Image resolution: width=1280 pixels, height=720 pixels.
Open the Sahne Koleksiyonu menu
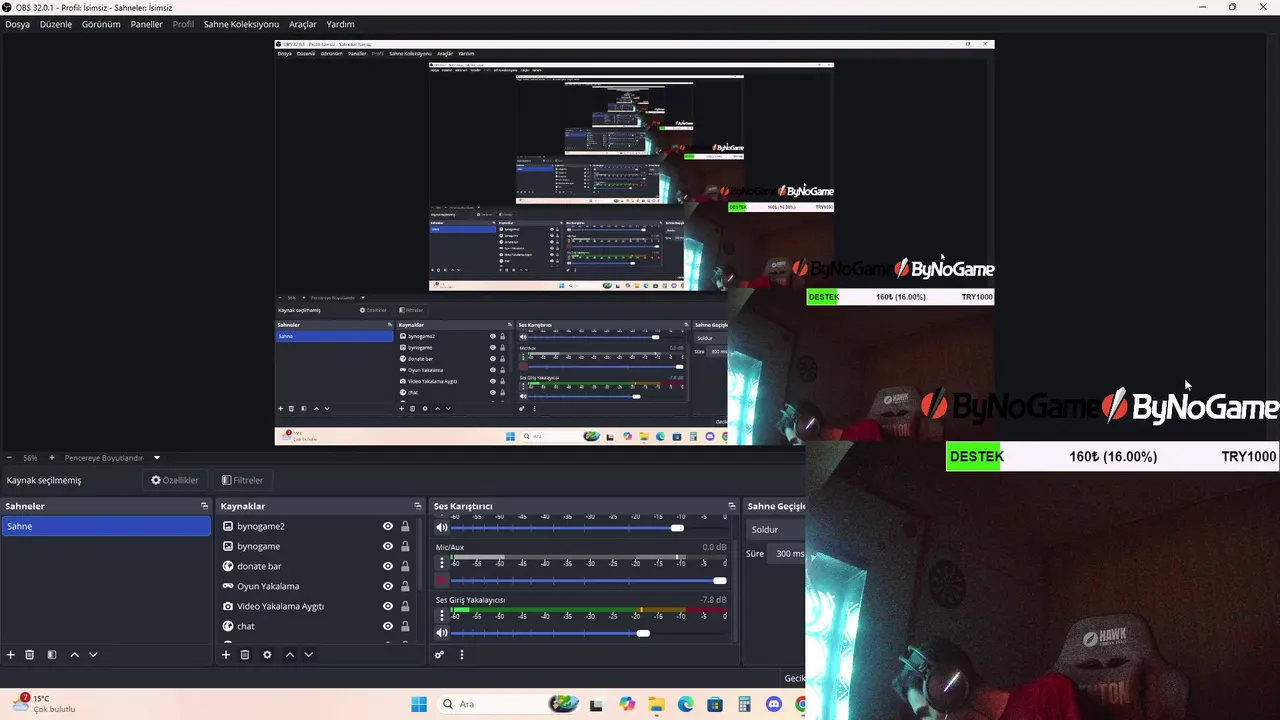(241, 24)
